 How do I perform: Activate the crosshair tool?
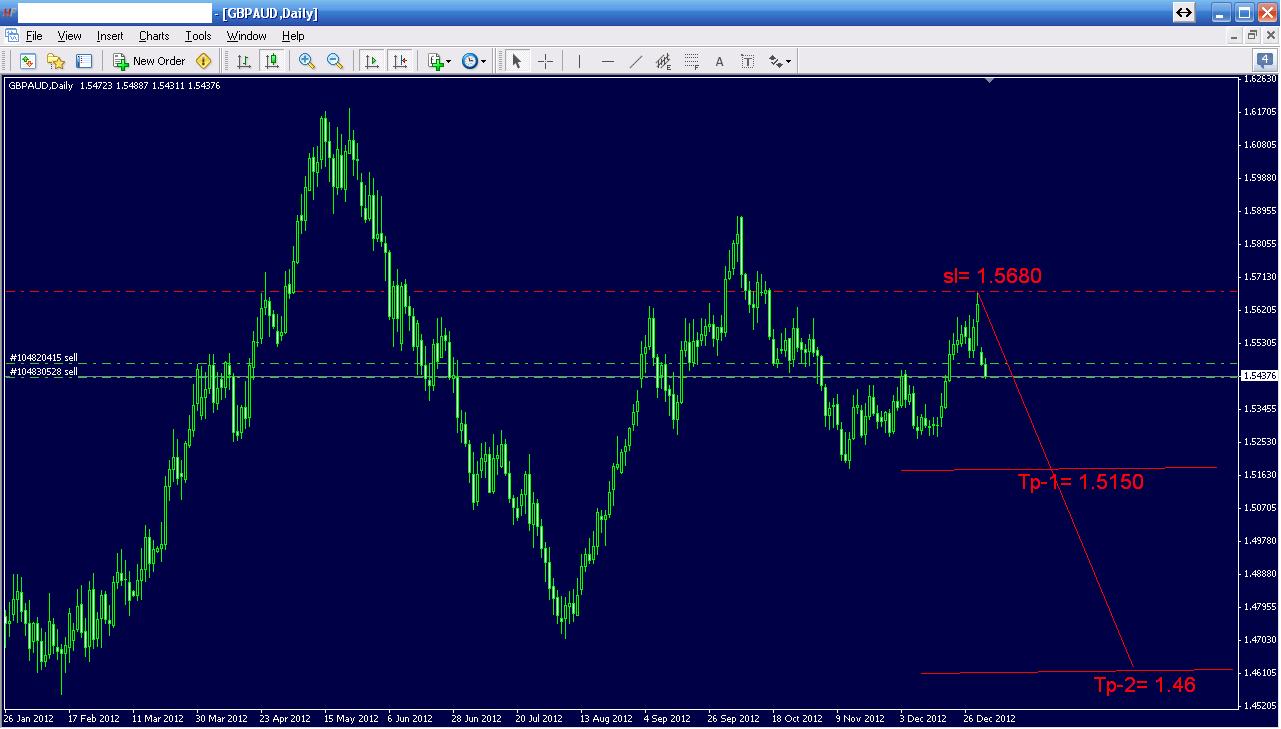(545, 61)
